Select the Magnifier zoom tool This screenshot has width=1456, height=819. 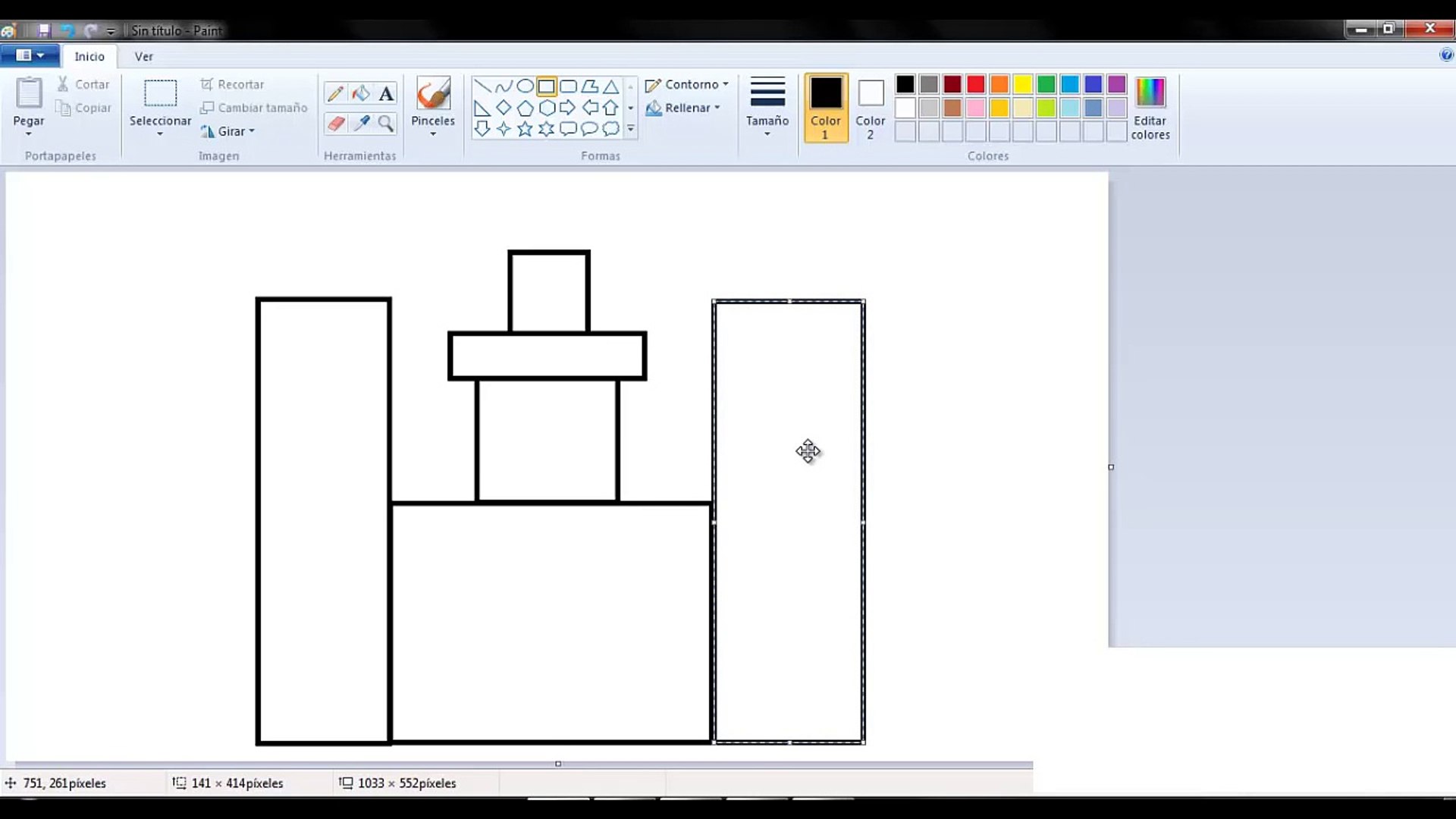pyautogui.click(x=386, y=123)
